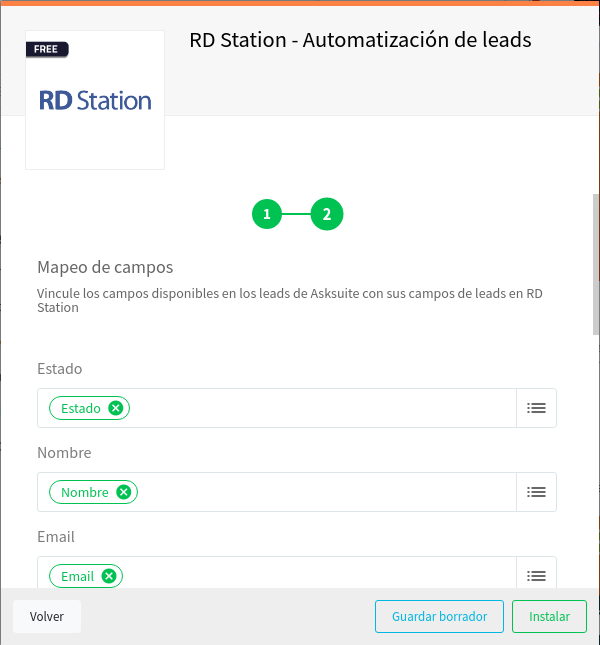This screenshot has width=600, height=645.
Task: Focus the empty area of the Nombre field
Action: [x=327, y=492]
